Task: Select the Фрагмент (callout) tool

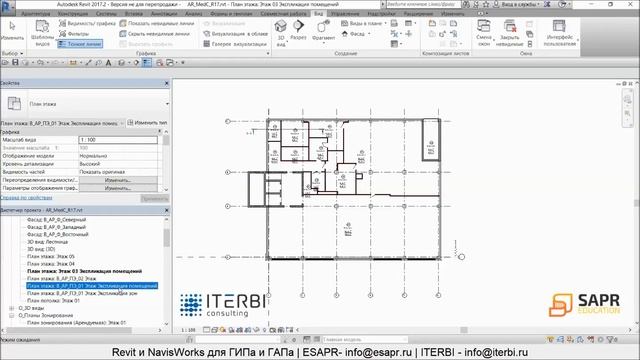Action: point(323,31)
